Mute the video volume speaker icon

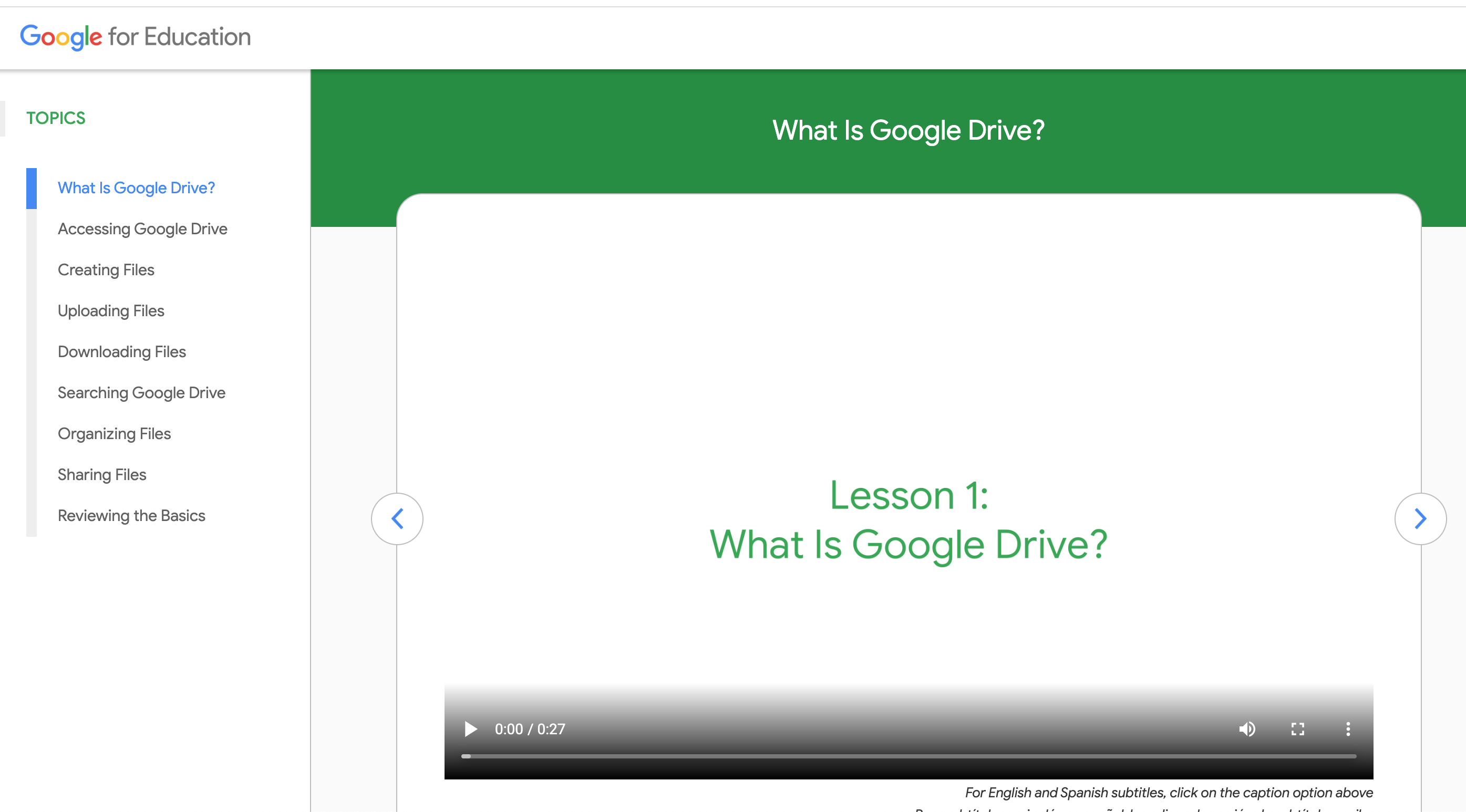[1247, 729]
